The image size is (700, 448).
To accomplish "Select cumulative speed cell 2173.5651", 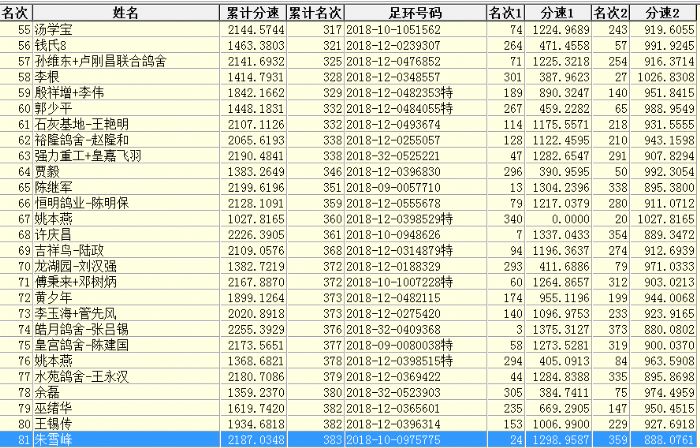I will (252, 344).
